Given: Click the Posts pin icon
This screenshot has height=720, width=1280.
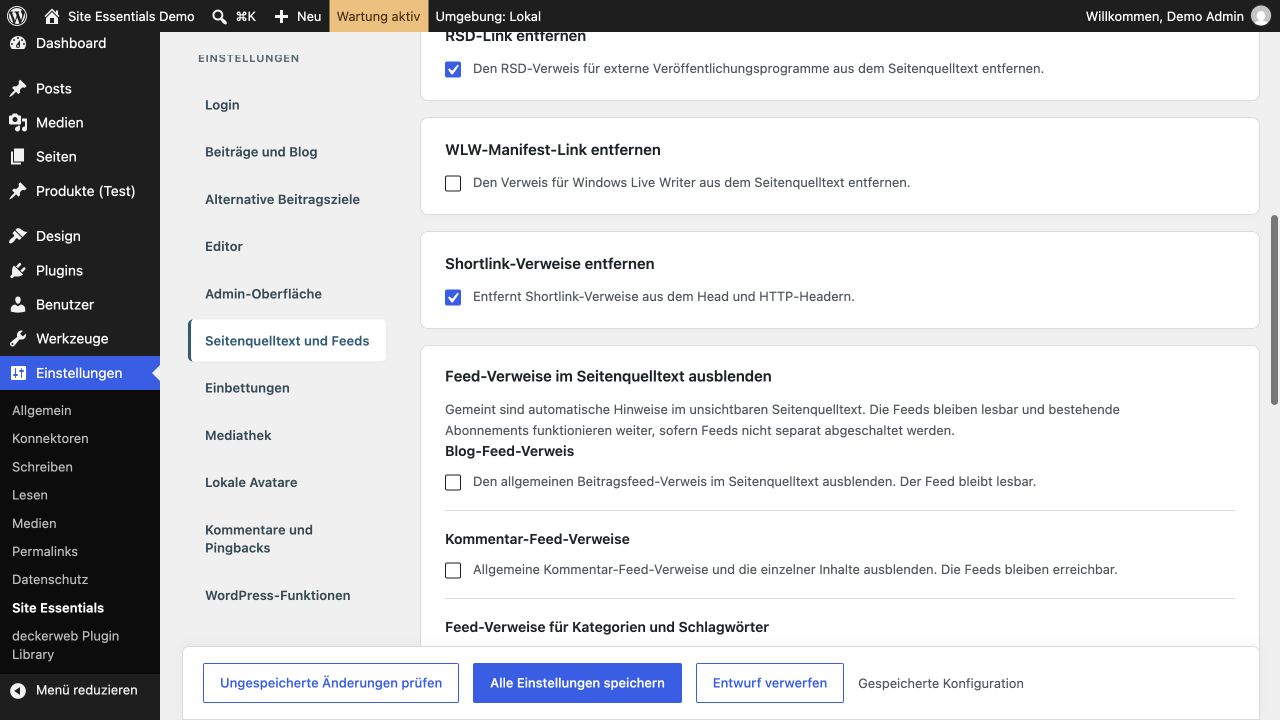Looking at the screenshot, I should point(18,88).
